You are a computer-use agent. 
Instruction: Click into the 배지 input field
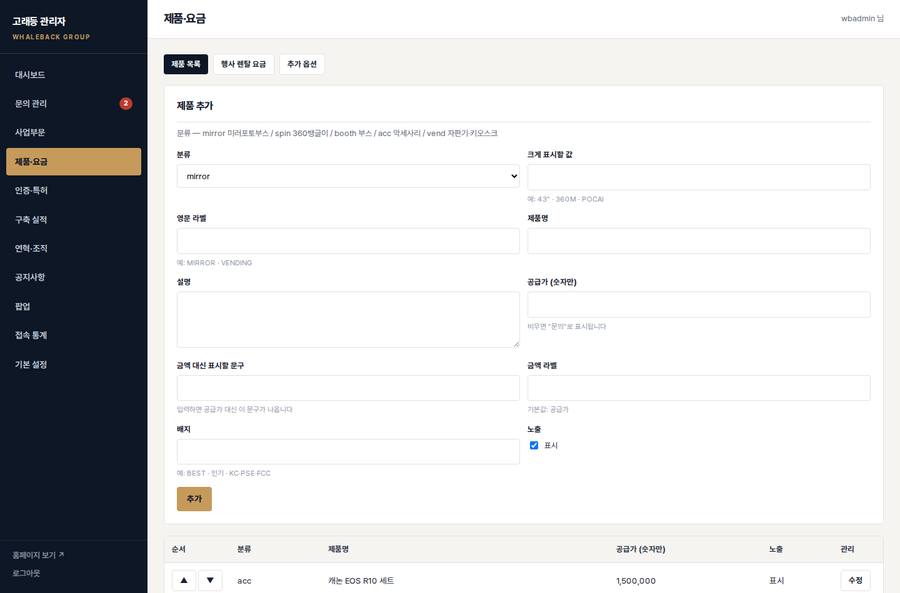[x=348, y=452]
